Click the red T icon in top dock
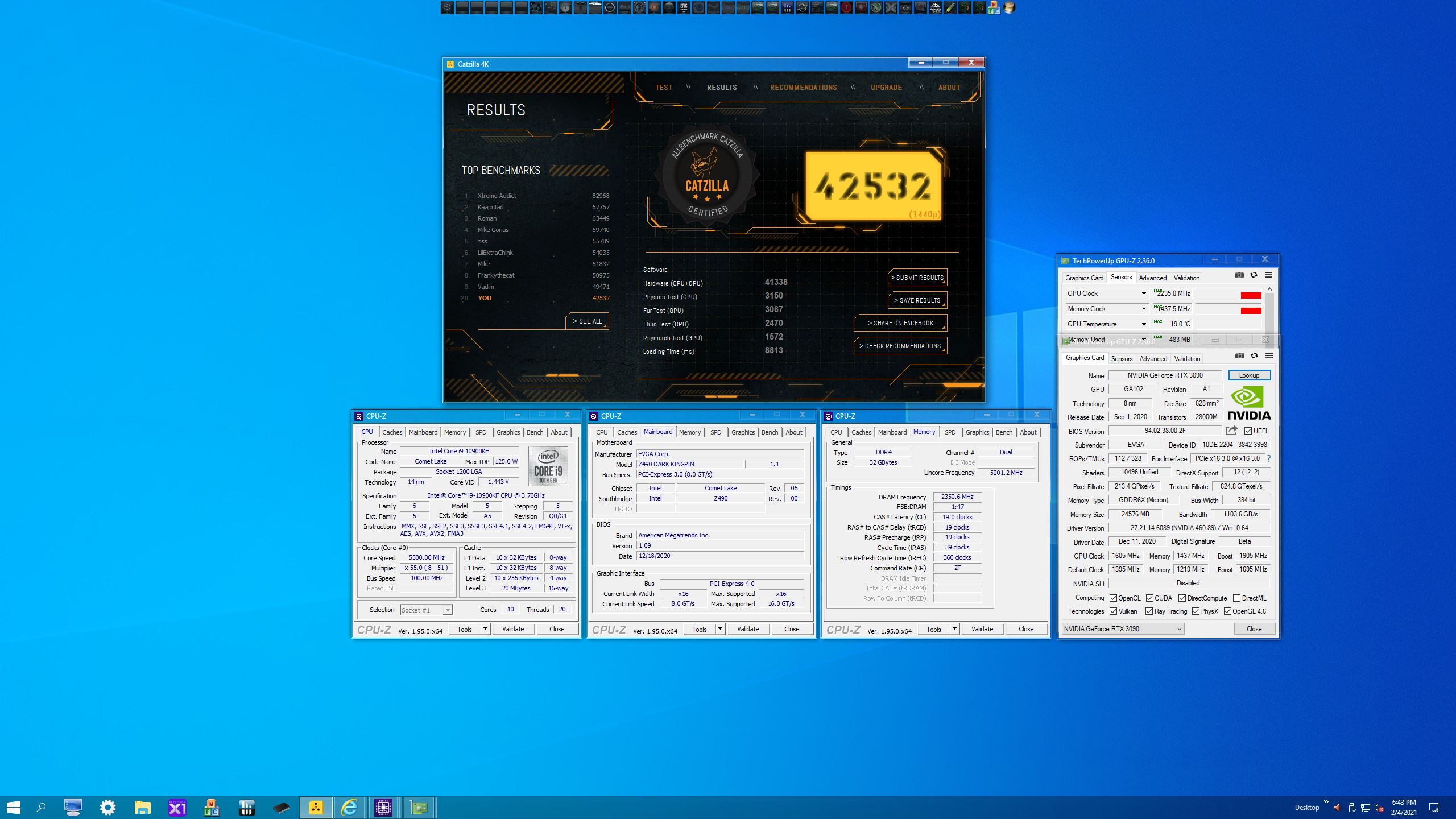 tap(846, 7)
